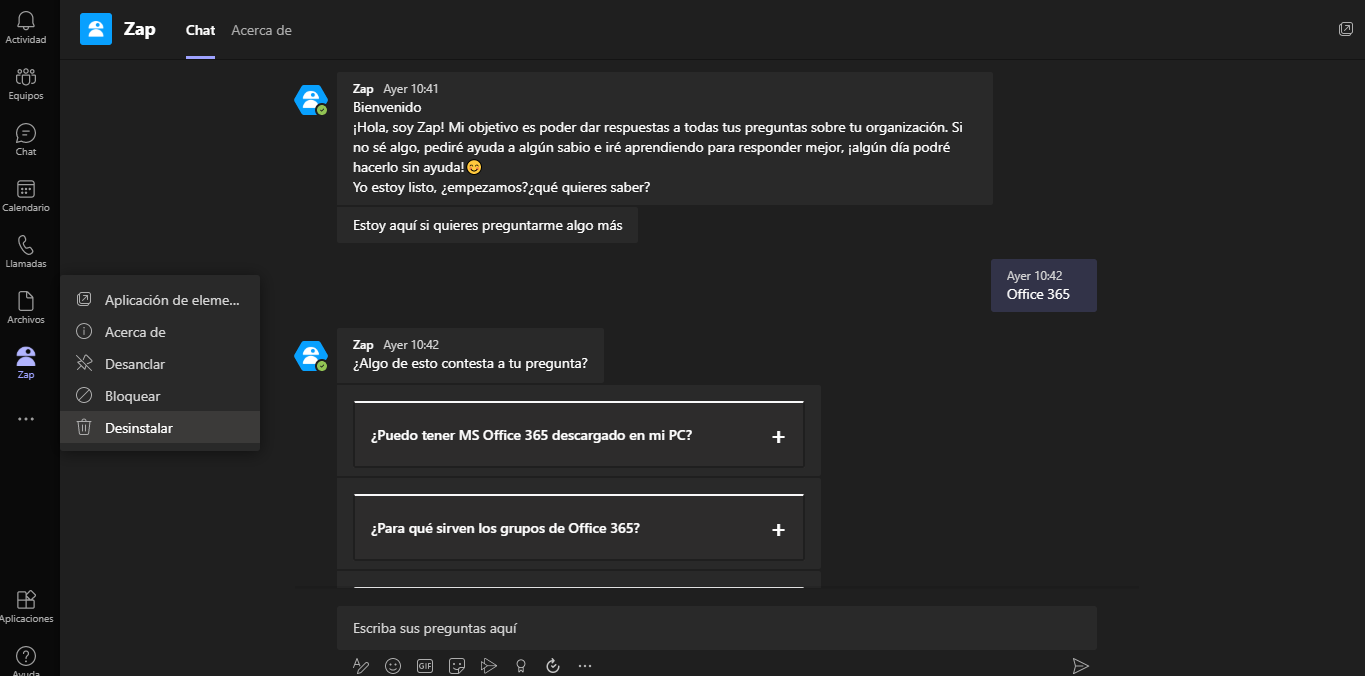Click the sent 'Office 365' message bubble

(1044, 285)
